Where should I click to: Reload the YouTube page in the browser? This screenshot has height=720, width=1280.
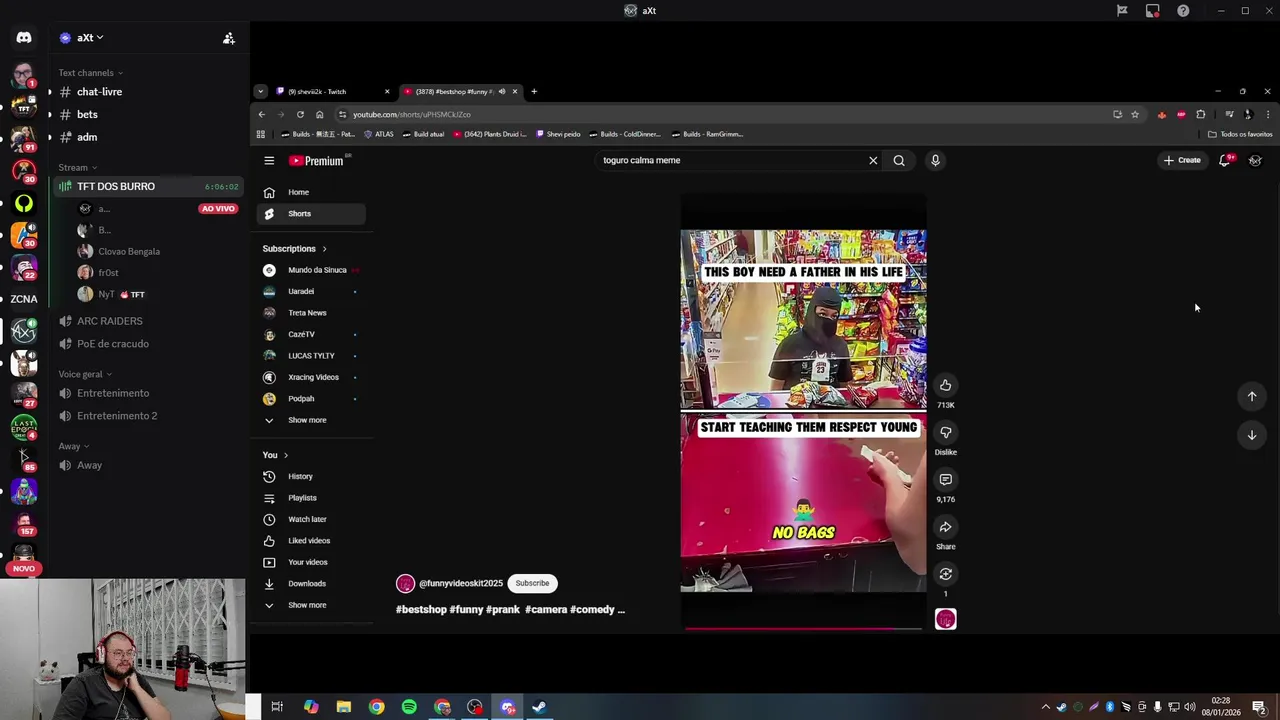[x=300, y=114]
